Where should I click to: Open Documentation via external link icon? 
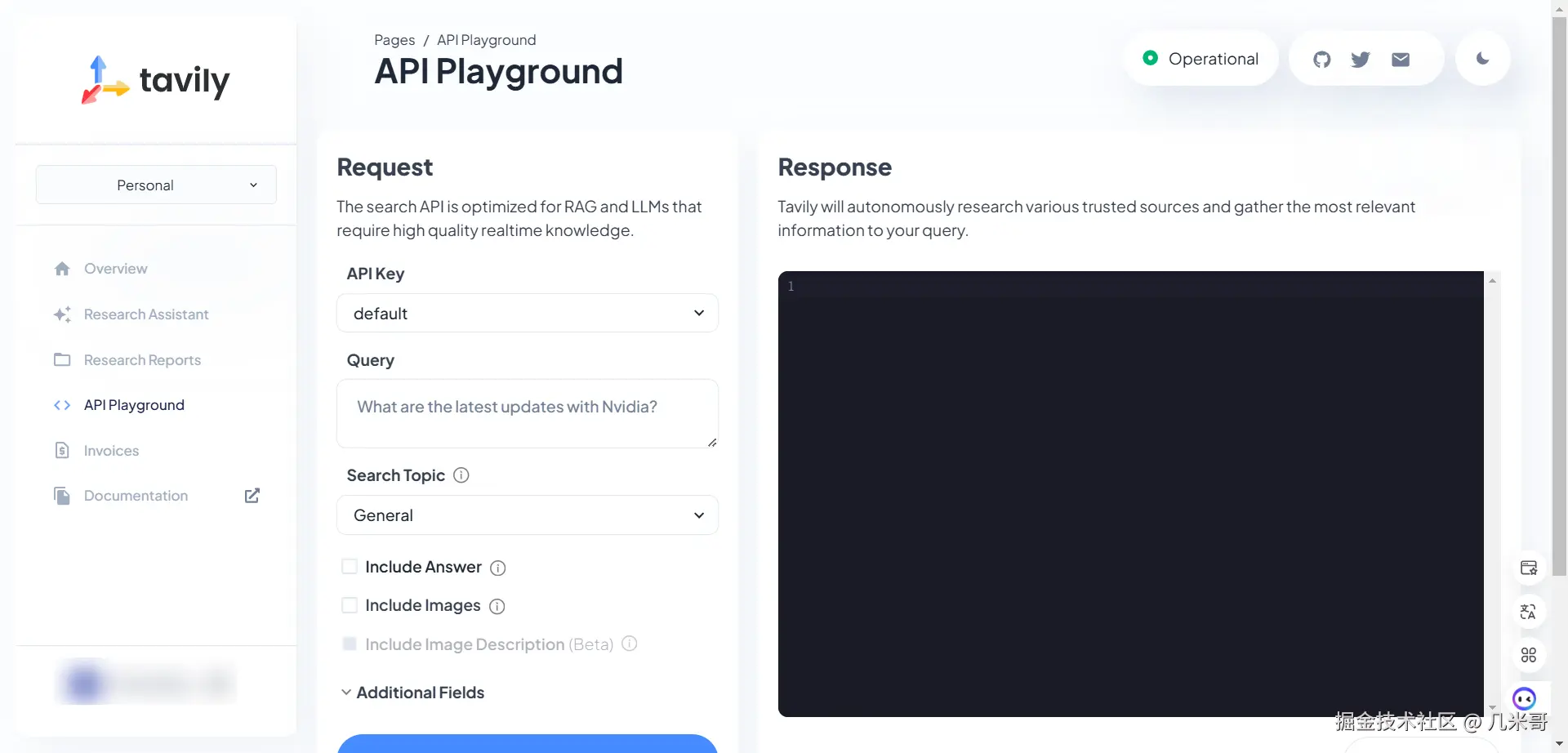tap(252, 495)
